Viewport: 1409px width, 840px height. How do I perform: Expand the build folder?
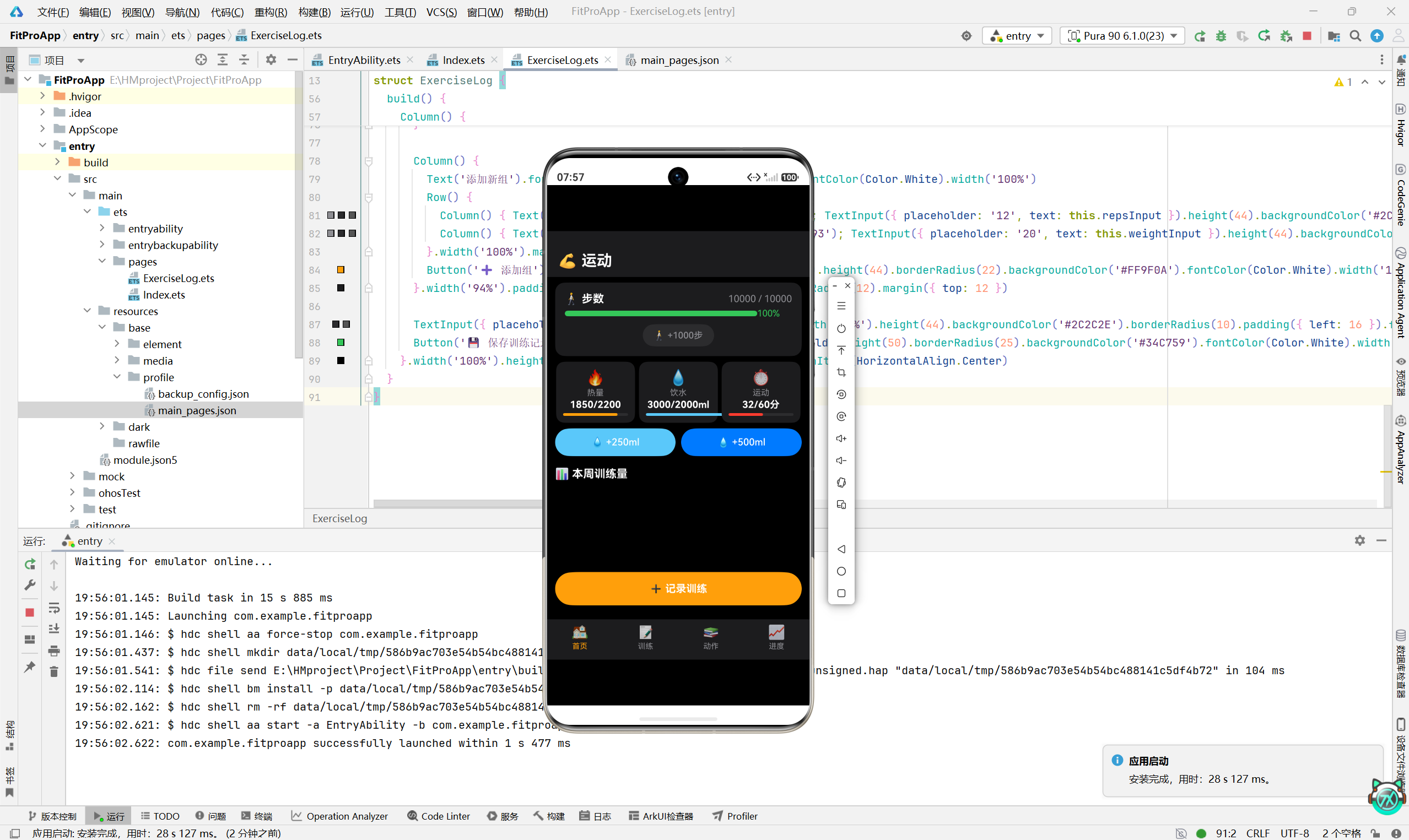point(57,162)
